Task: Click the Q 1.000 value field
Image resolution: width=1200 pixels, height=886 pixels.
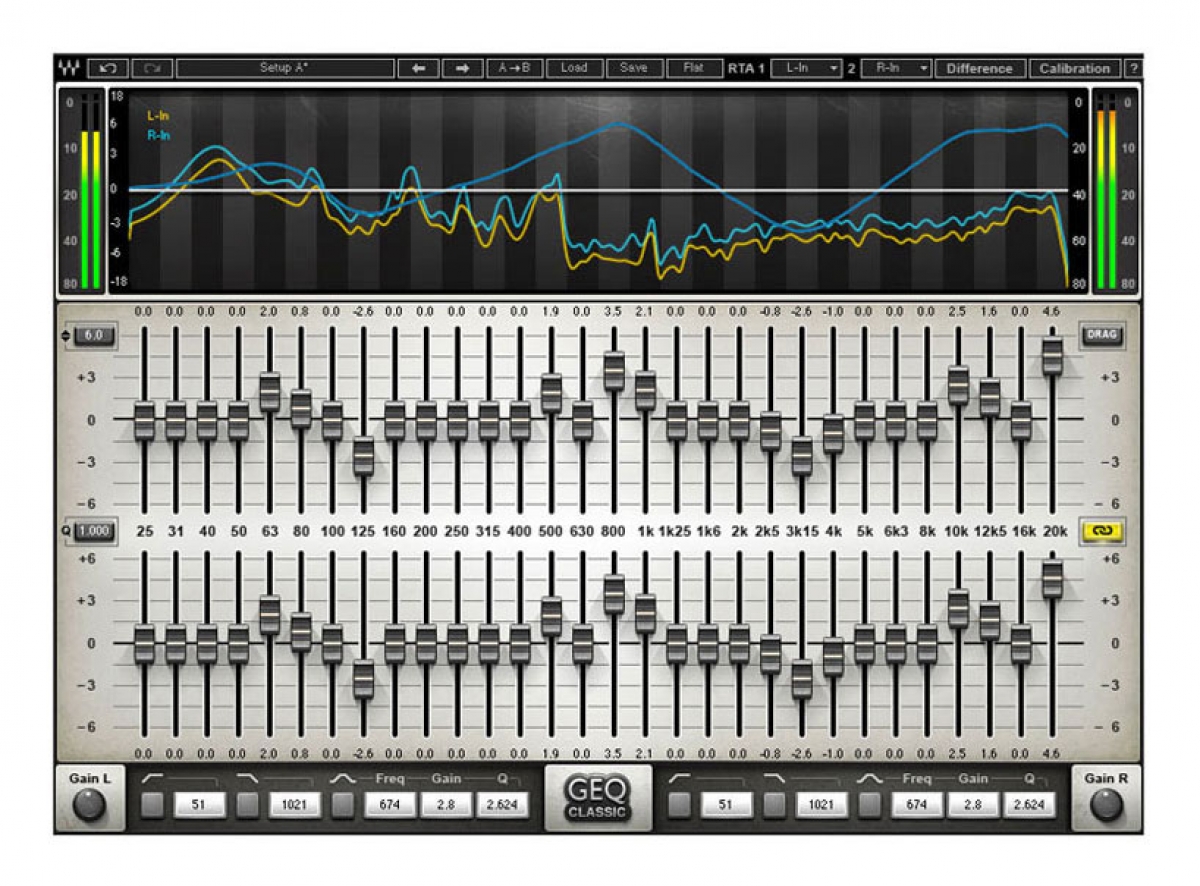Action: click(94, 531)
